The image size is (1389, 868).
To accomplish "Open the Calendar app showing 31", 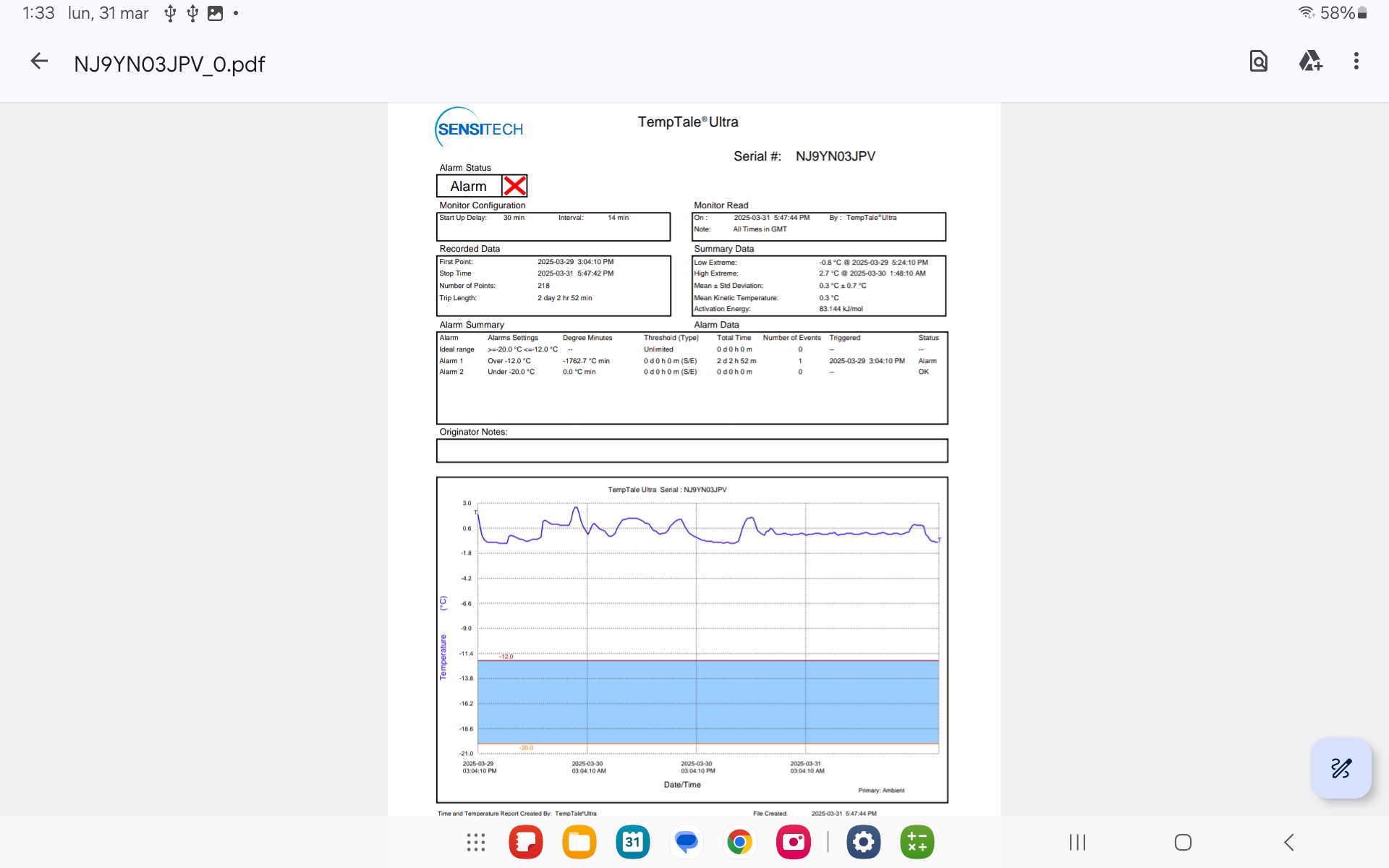I will (x=633, y=842).
